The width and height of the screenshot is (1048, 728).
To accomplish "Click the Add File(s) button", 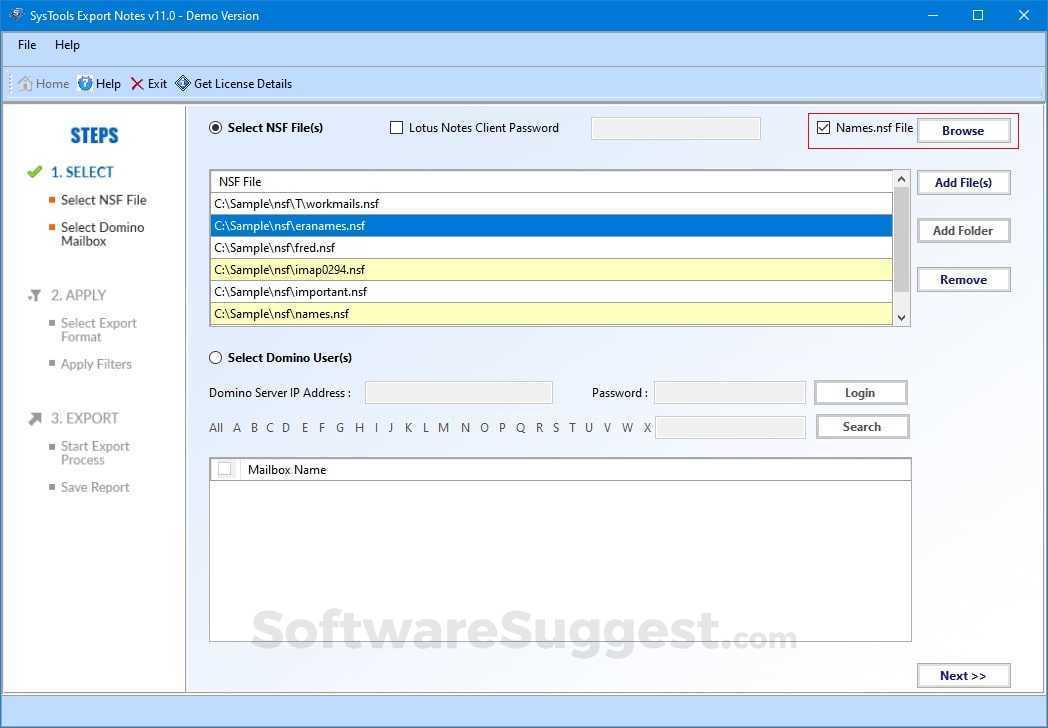I will coord(962,182).
